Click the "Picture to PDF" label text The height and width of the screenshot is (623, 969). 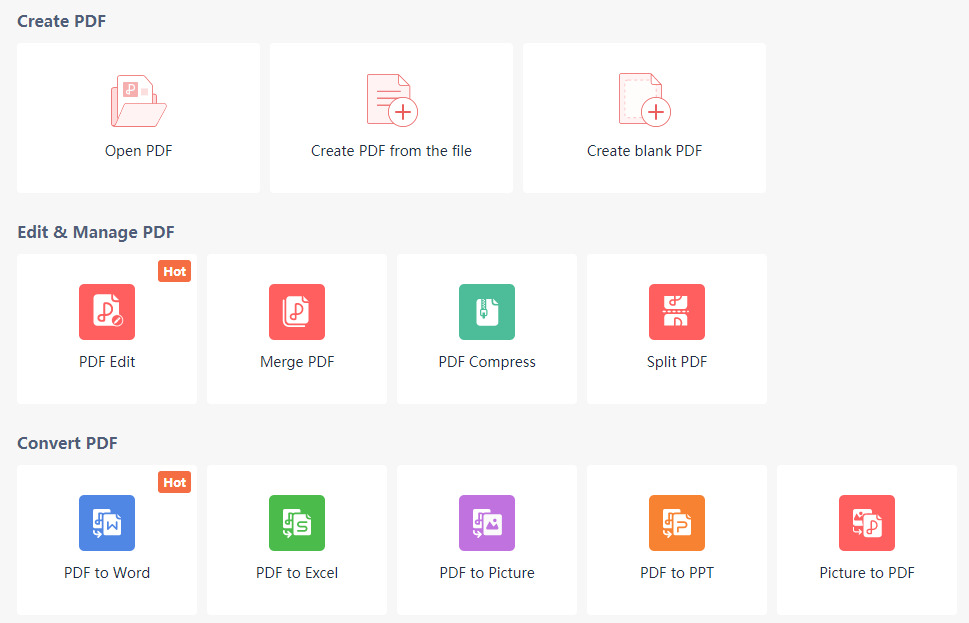pos(867,573)
